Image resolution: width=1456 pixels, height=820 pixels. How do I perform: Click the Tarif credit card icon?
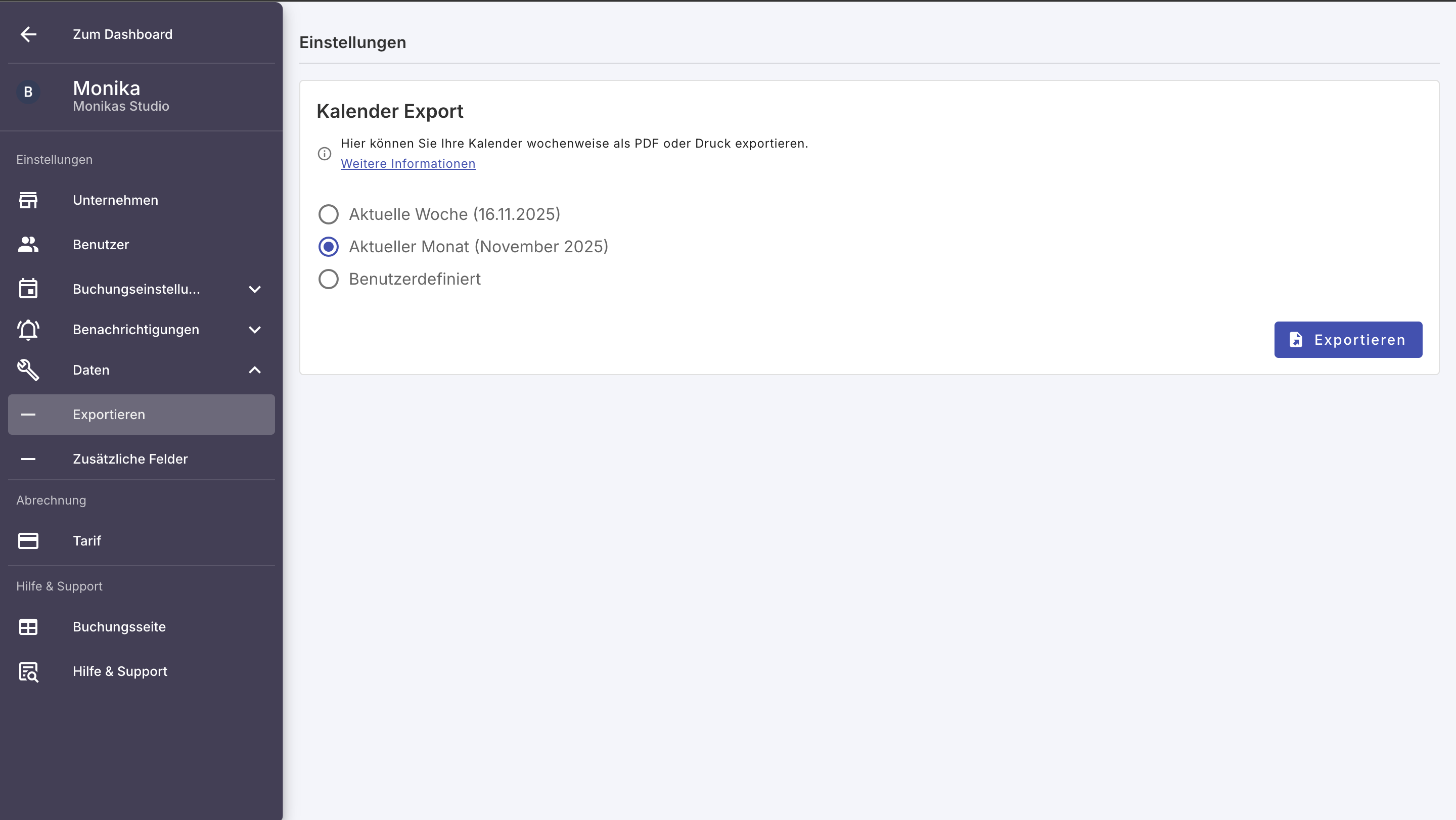[x=28, y=541]
